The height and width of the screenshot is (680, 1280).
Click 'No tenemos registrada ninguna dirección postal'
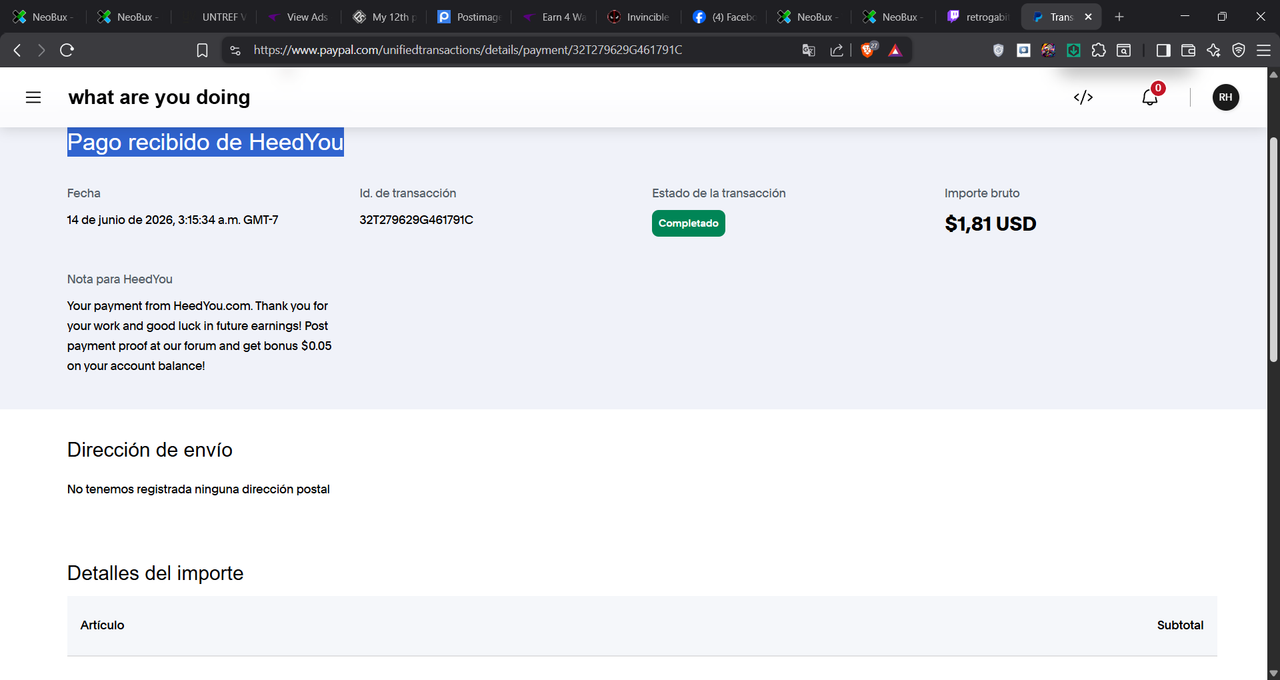[x=198, y=489]
